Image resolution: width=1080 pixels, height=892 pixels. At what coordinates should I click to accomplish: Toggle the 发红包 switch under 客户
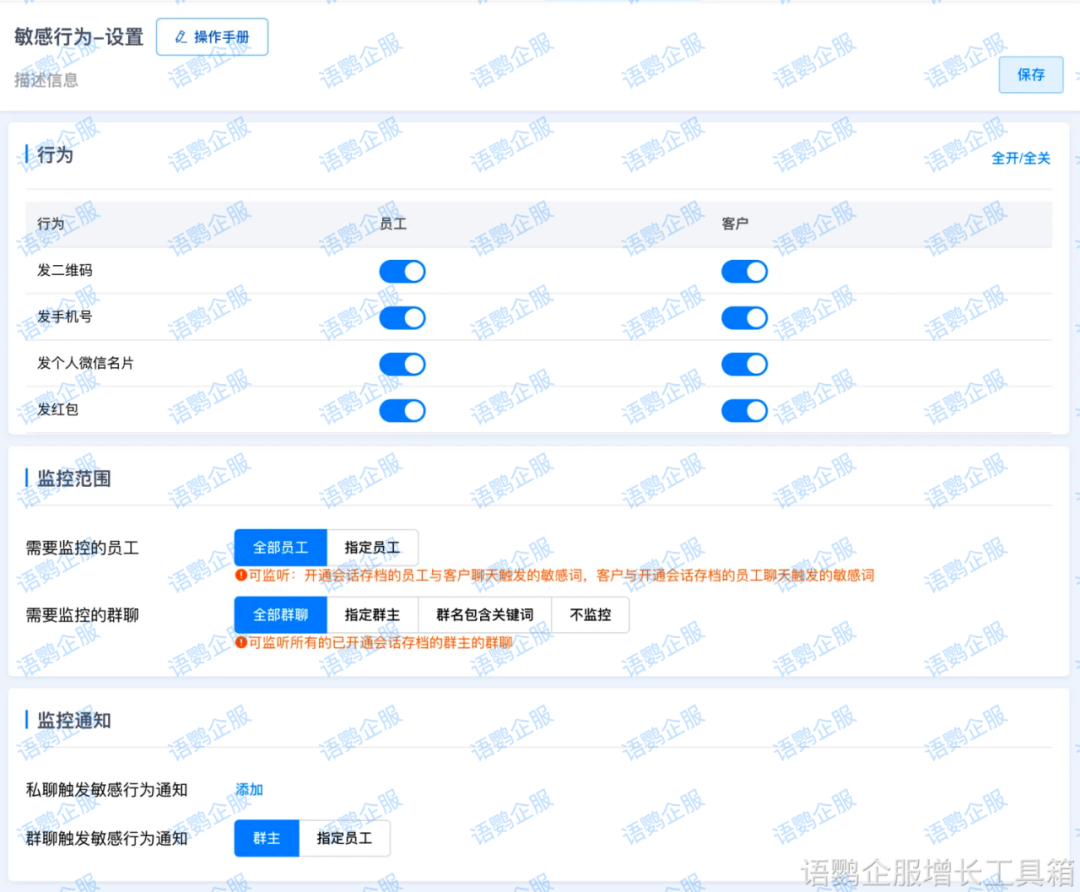[x=744, y=410]
